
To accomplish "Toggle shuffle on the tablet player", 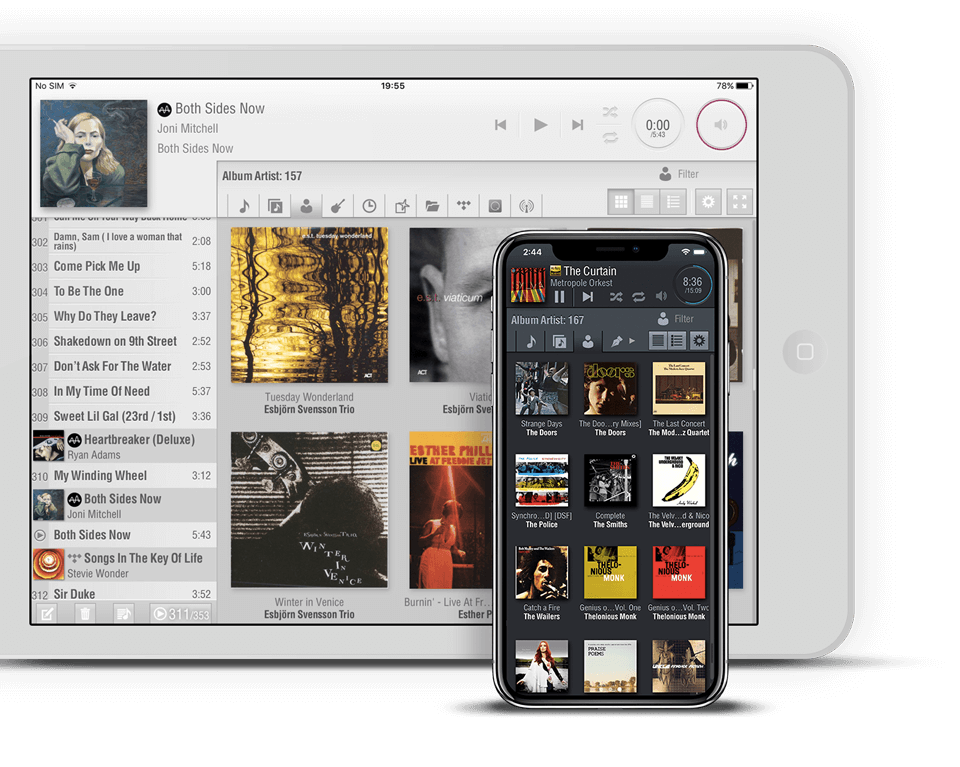I will pos(610,113).
